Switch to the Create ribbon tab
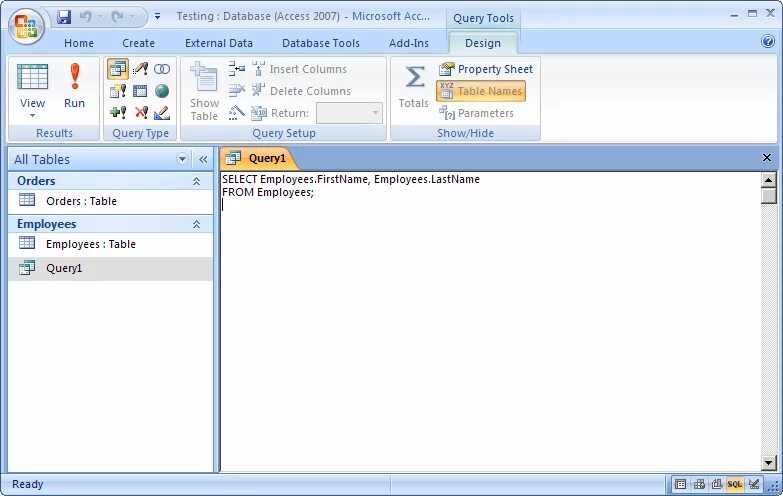 click(138, 43)
